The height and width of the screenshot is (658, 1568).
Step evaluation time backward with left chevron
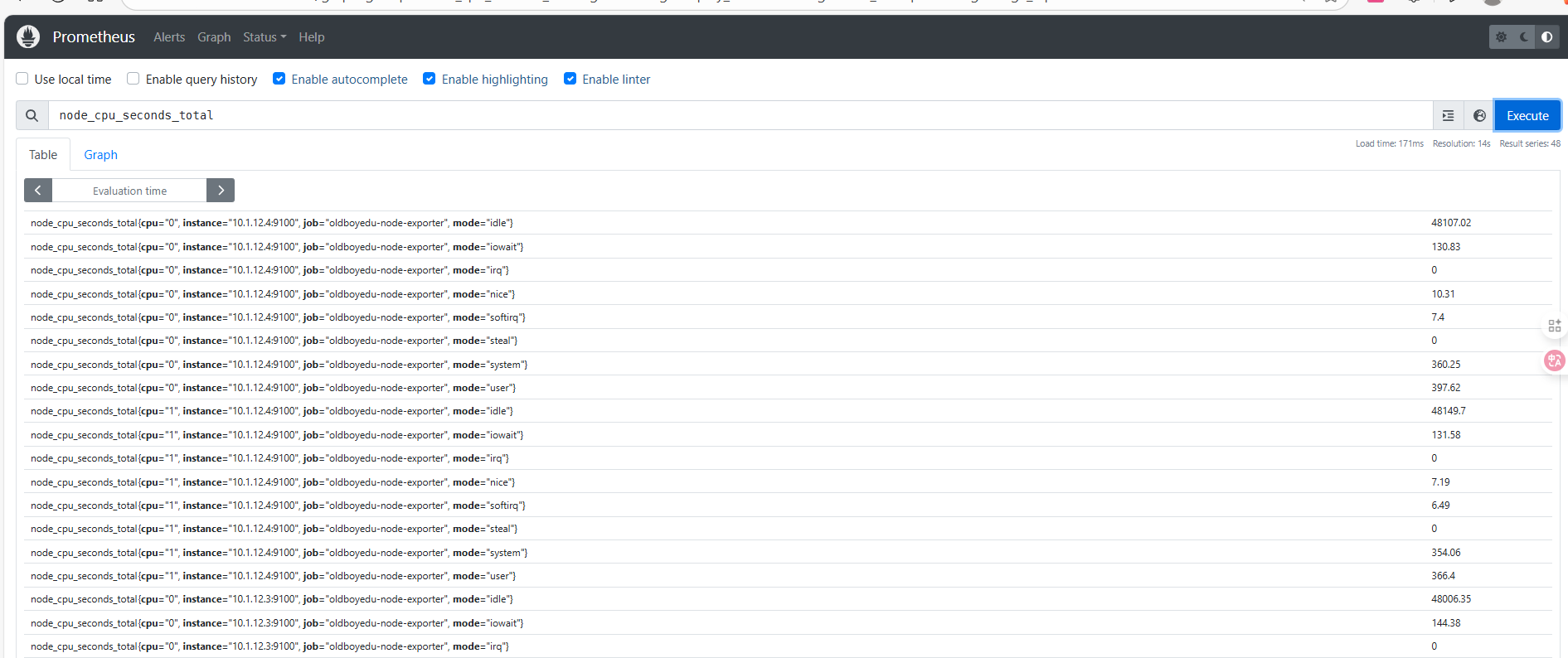pyautogui.click(x=38, y=191)
